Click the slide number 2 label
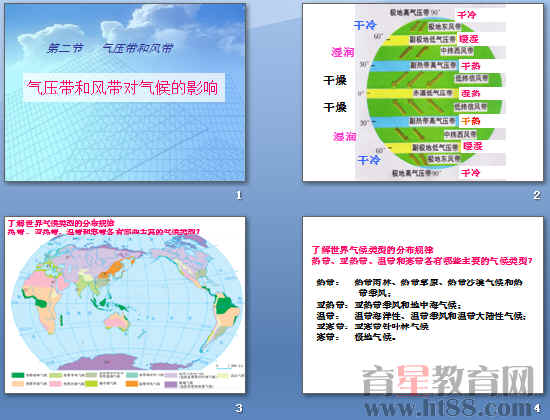Screen dimensions: 550x420 tap(537, 195)
